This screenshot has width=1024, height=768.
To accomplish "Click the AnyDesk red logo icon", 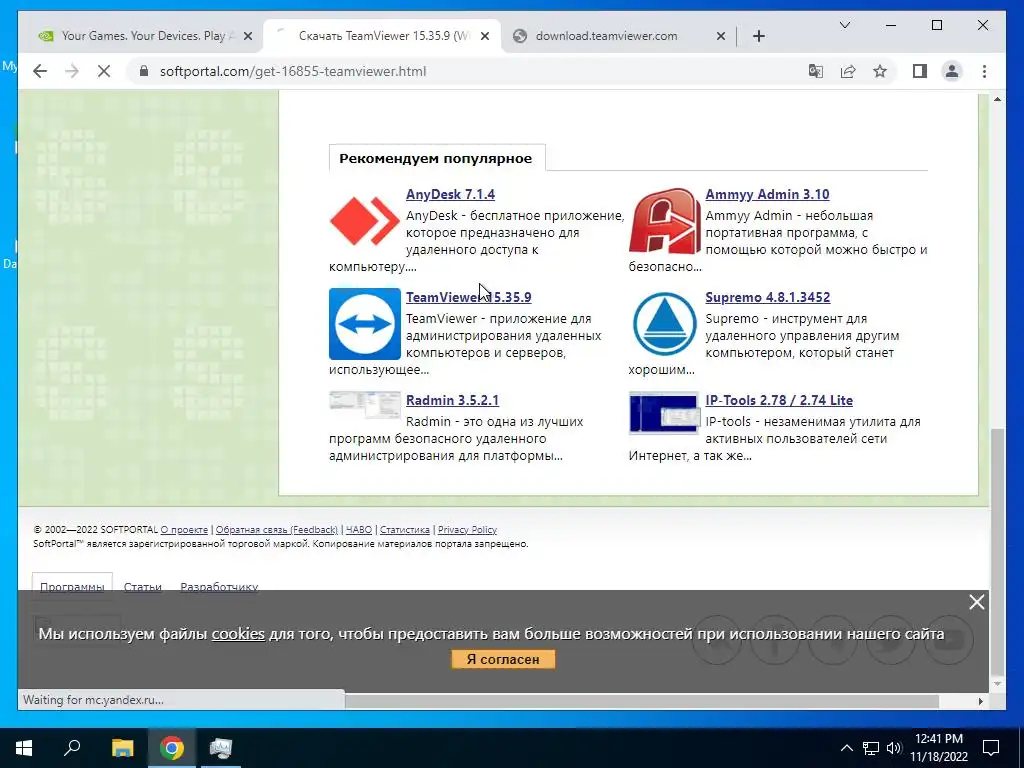I will coord(364,221).
